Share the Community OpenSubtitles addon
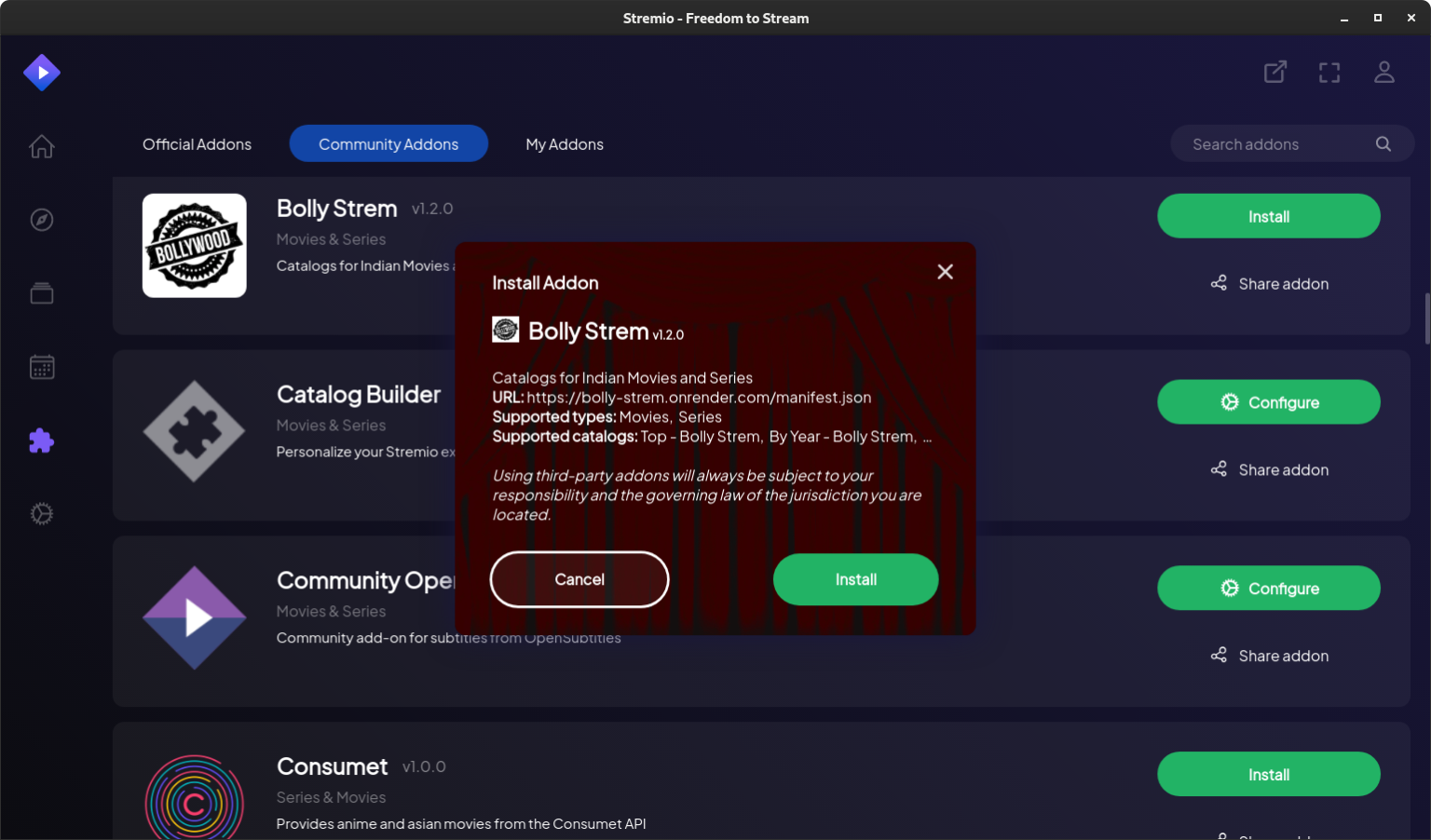This screenshot has width=1431, height=840. click(x=1269, y=655)
